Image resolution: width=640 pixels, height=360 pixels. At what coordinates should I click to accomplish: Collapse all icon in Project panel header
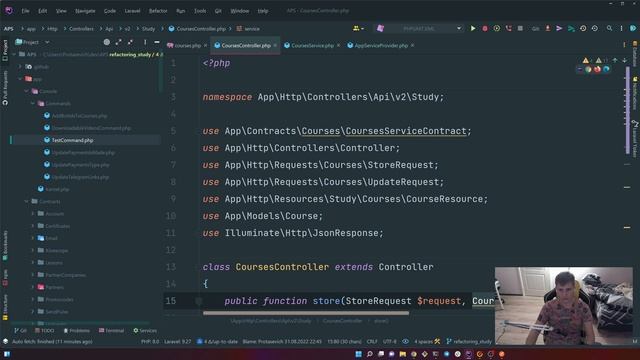click(130, 42)
